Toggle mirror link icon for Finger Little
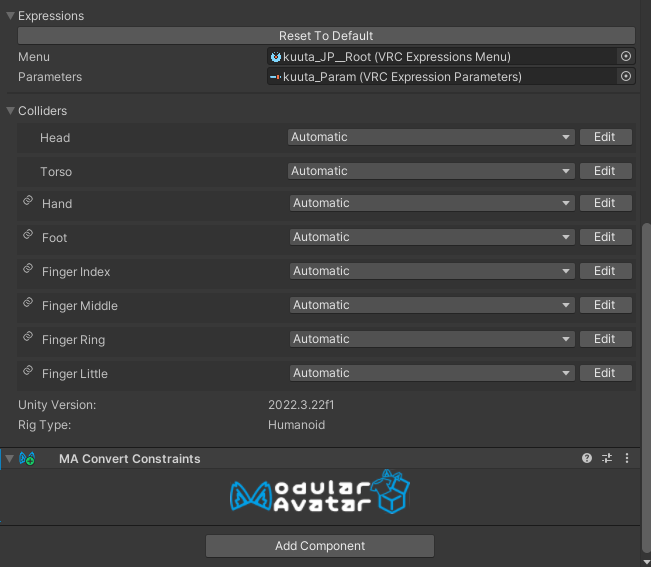 click(x=28, y=371)
